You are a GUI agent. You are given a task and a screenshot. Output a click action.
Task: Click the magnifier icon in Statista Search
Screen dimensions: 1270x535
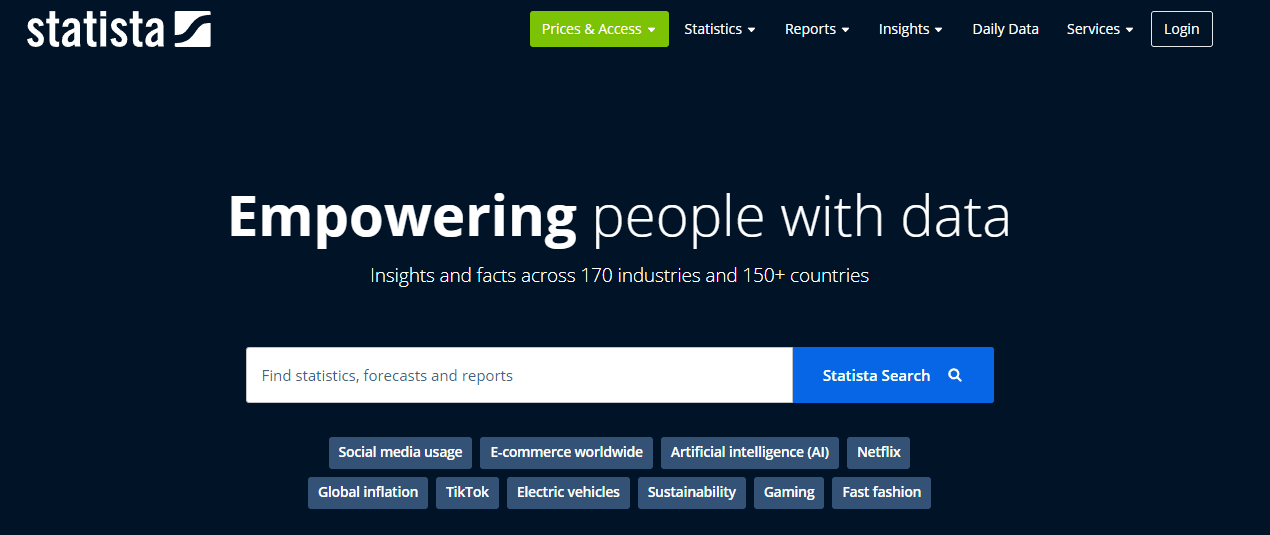pos(955,375)
